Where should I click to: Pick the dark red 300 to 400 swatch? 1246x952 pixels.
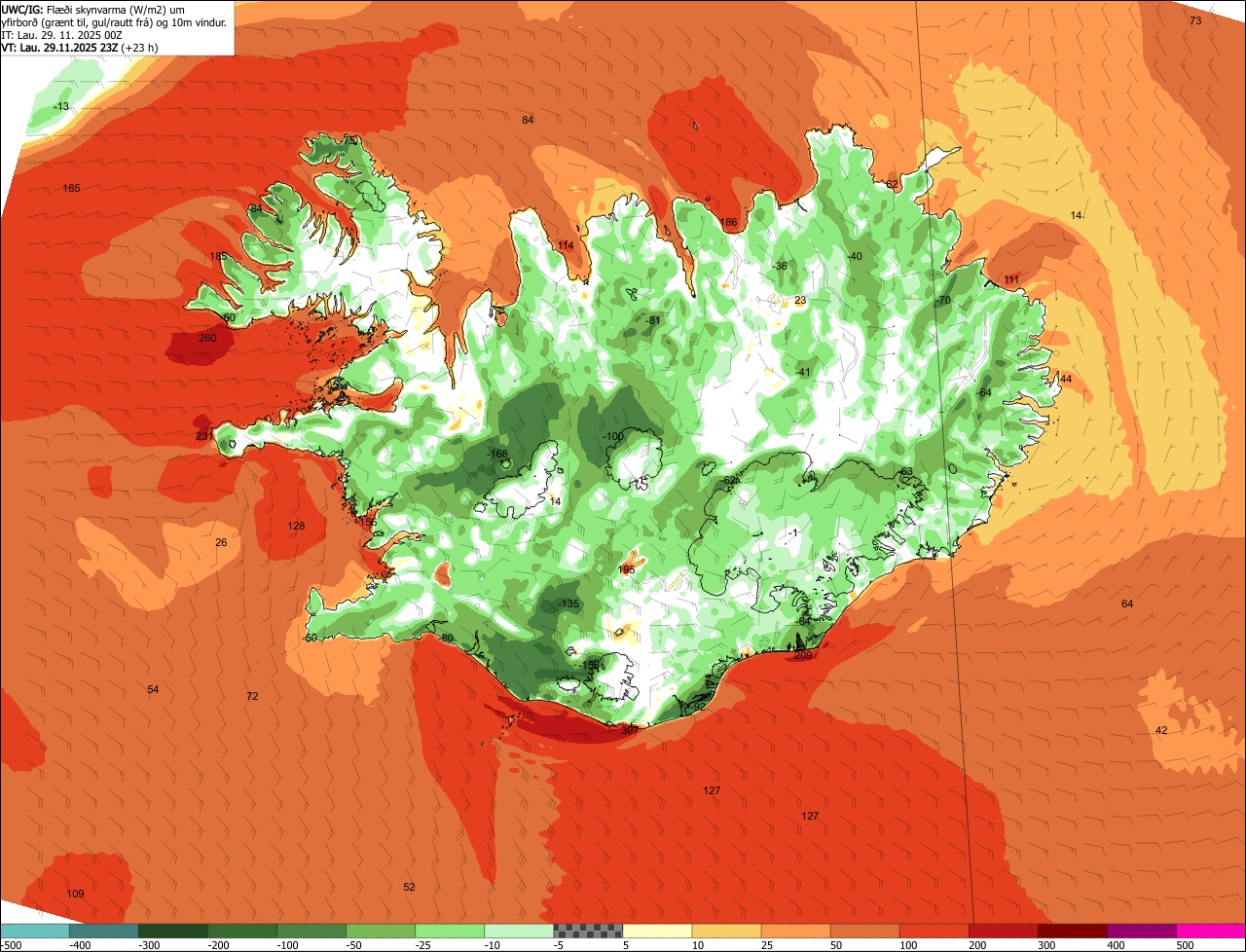pyautogui.click(x=1072, y=931)
